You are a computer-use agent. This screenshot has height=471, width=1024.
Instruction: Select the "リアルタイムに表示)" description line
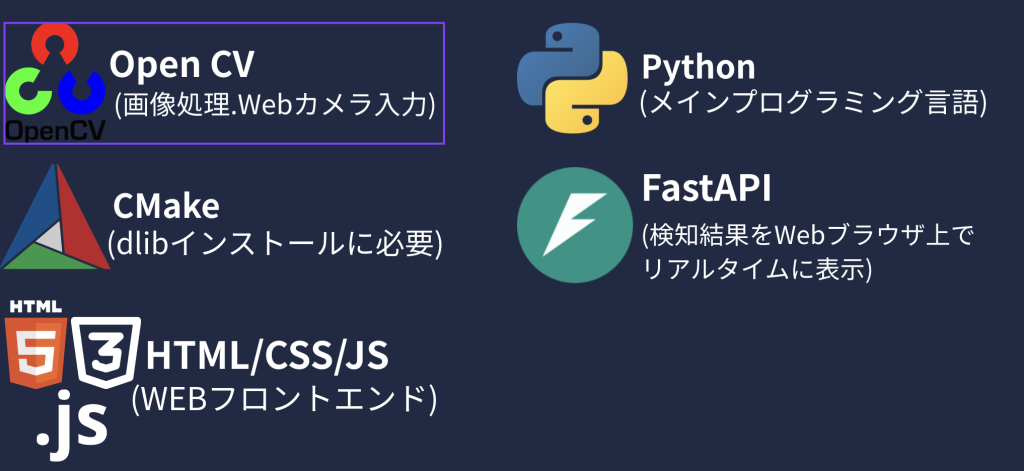click(x=757, y=270)
